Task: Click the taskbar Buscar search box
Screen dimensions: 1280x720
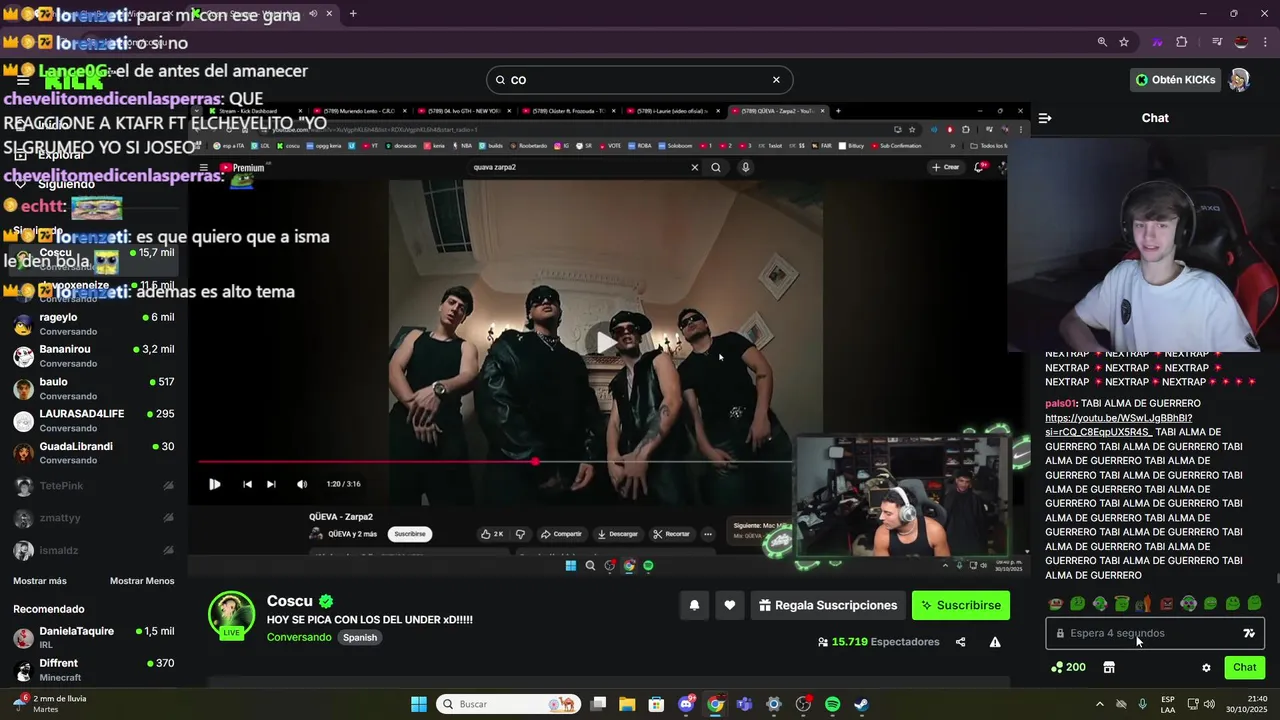Action: point(510,704)
